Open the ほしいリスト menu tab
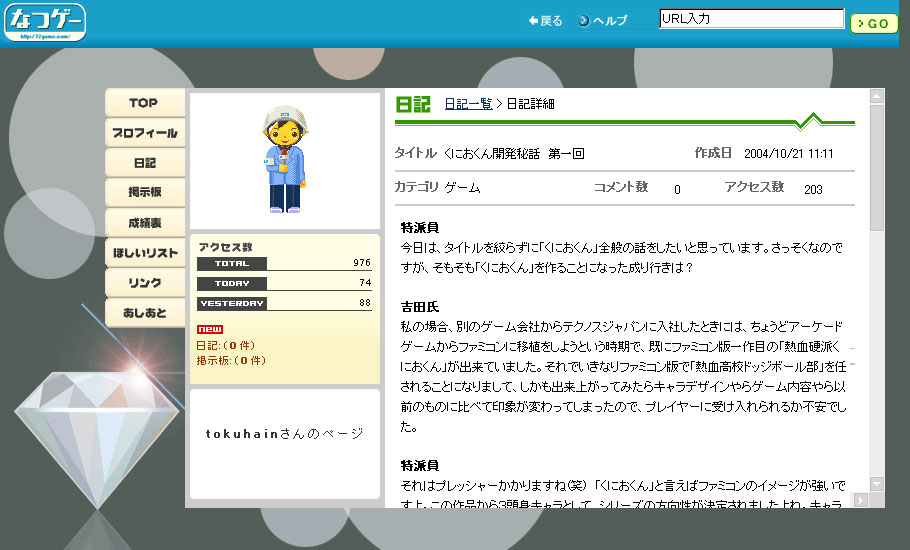910x550 pixels. coord(145,253)
